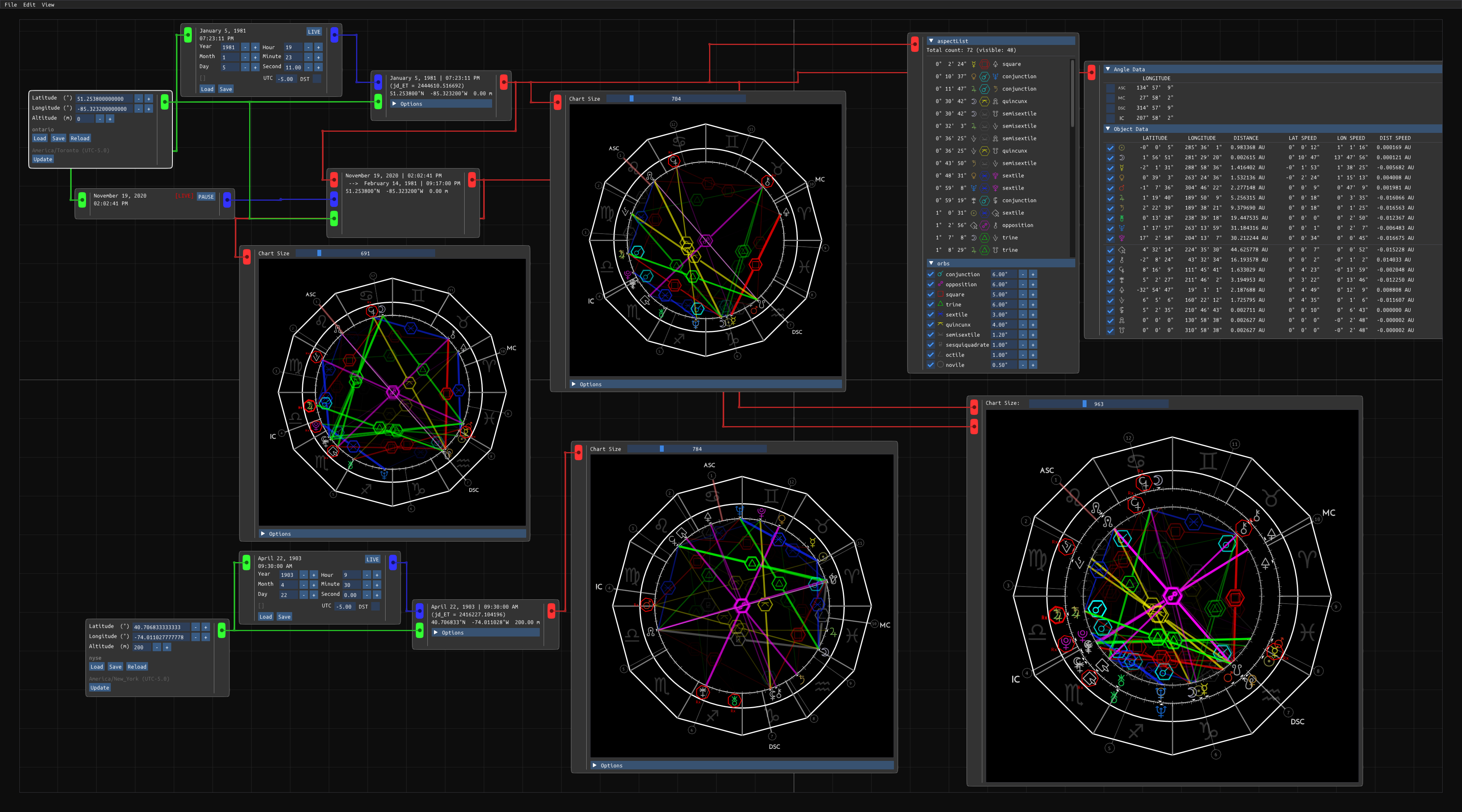Click Update on the ontario location node
Screen dimensions: 1462x812
[x=43, y=160]
